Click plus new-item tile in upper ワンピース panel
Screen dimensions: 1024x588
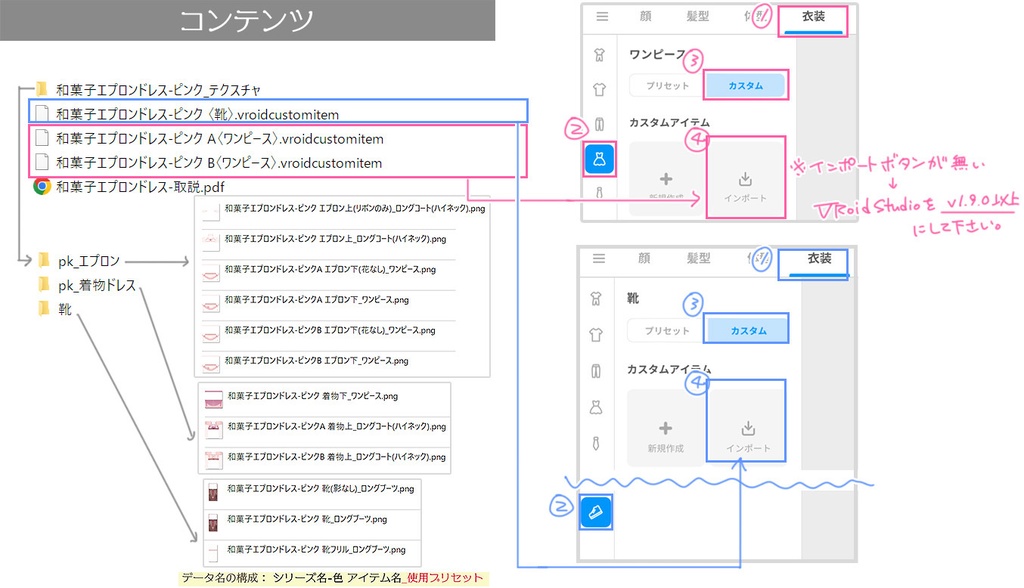click(666, 179)
